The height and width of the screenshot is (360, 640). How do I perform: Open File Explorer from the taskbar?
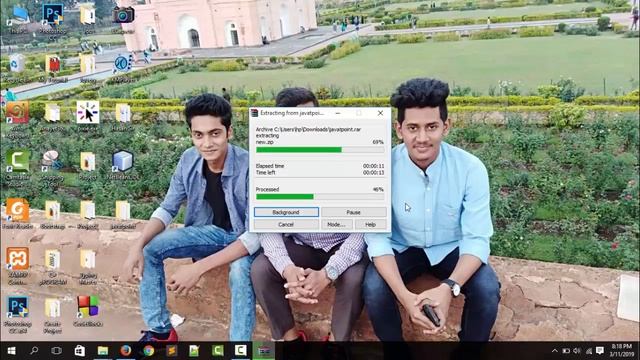click(x=102, y=351)
